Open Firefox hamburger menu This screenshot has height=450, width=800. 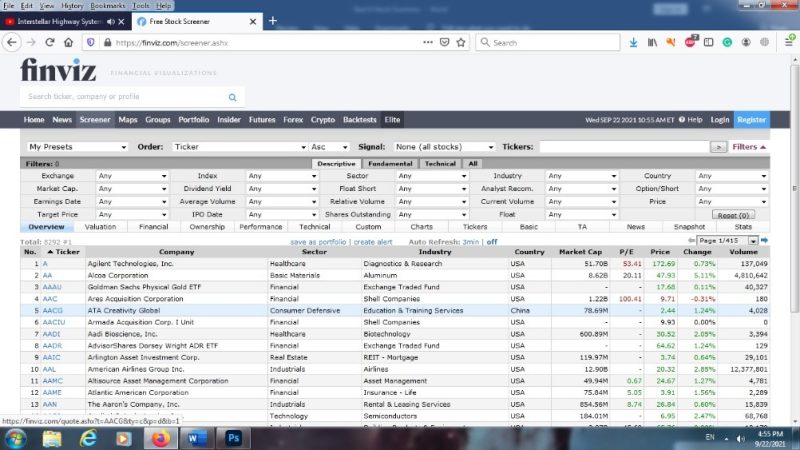click(x=789, y=42)
